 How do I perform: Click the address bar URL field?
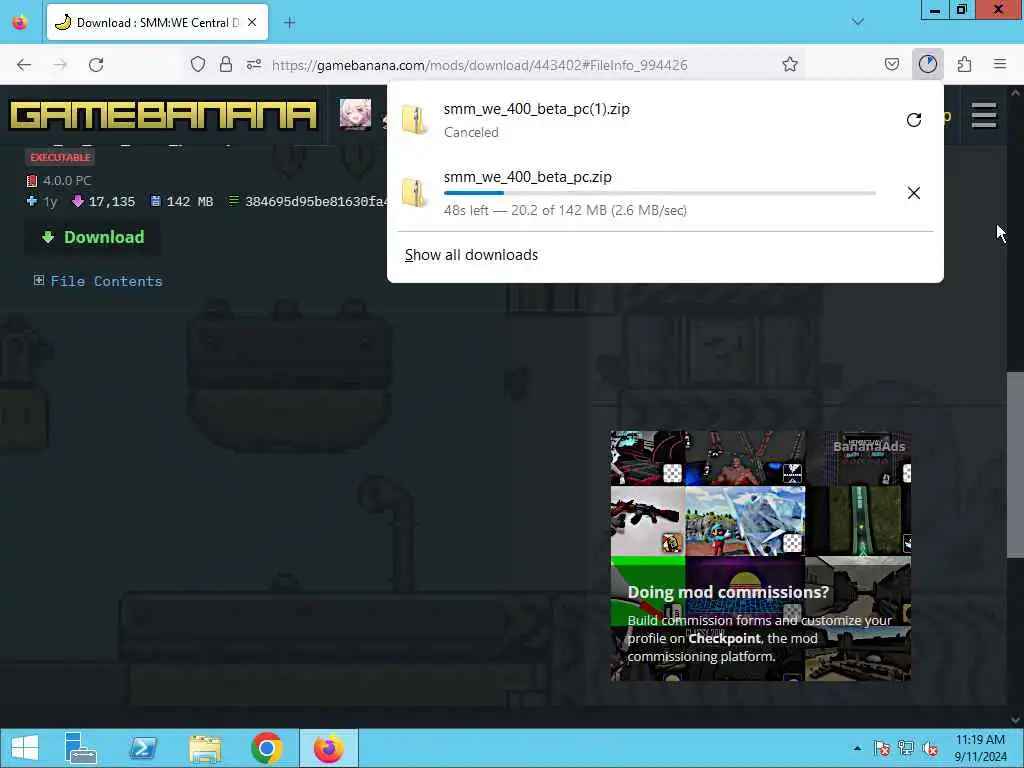(x=479, y=65)
